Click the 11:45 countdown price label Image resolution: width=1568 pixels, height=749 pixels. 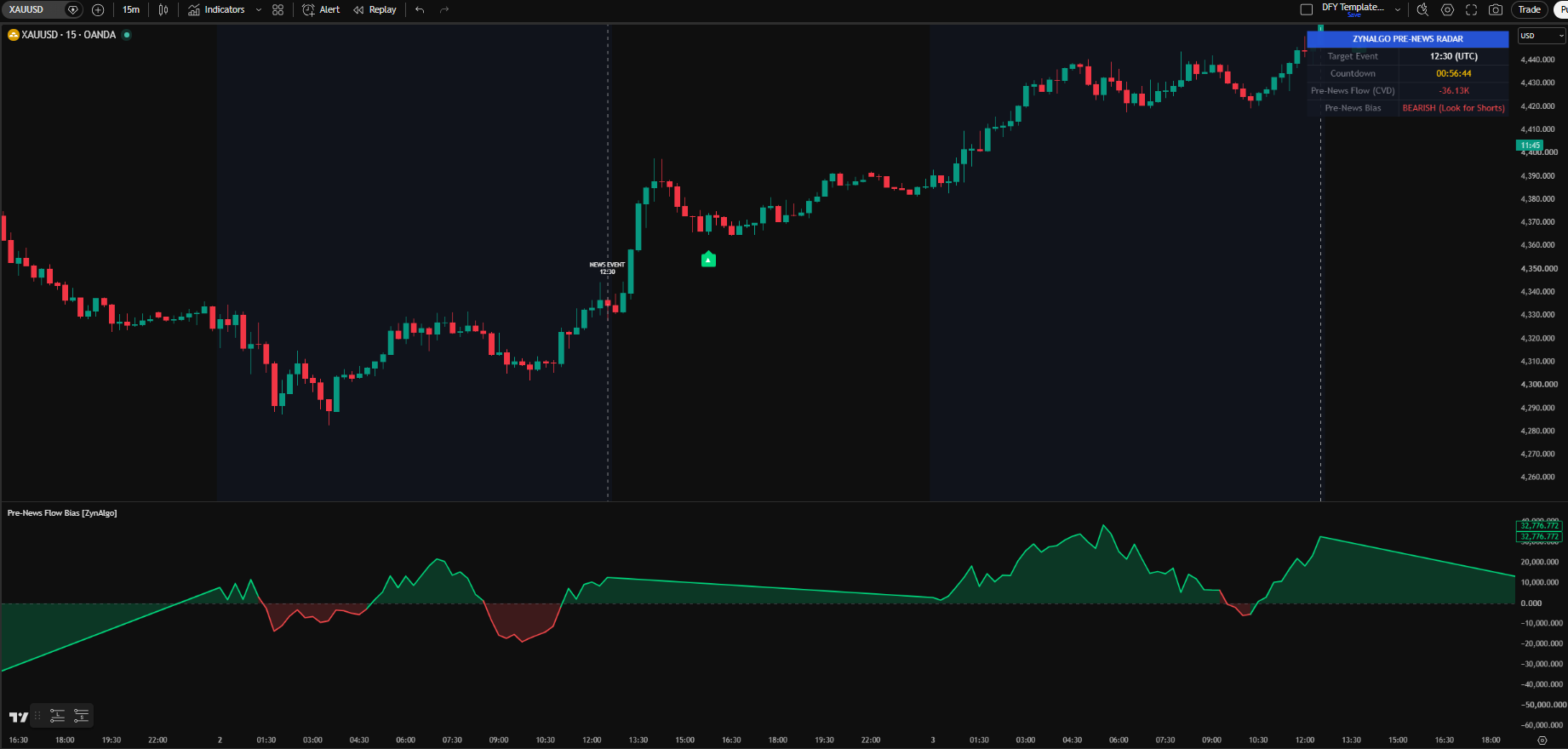1531,146
